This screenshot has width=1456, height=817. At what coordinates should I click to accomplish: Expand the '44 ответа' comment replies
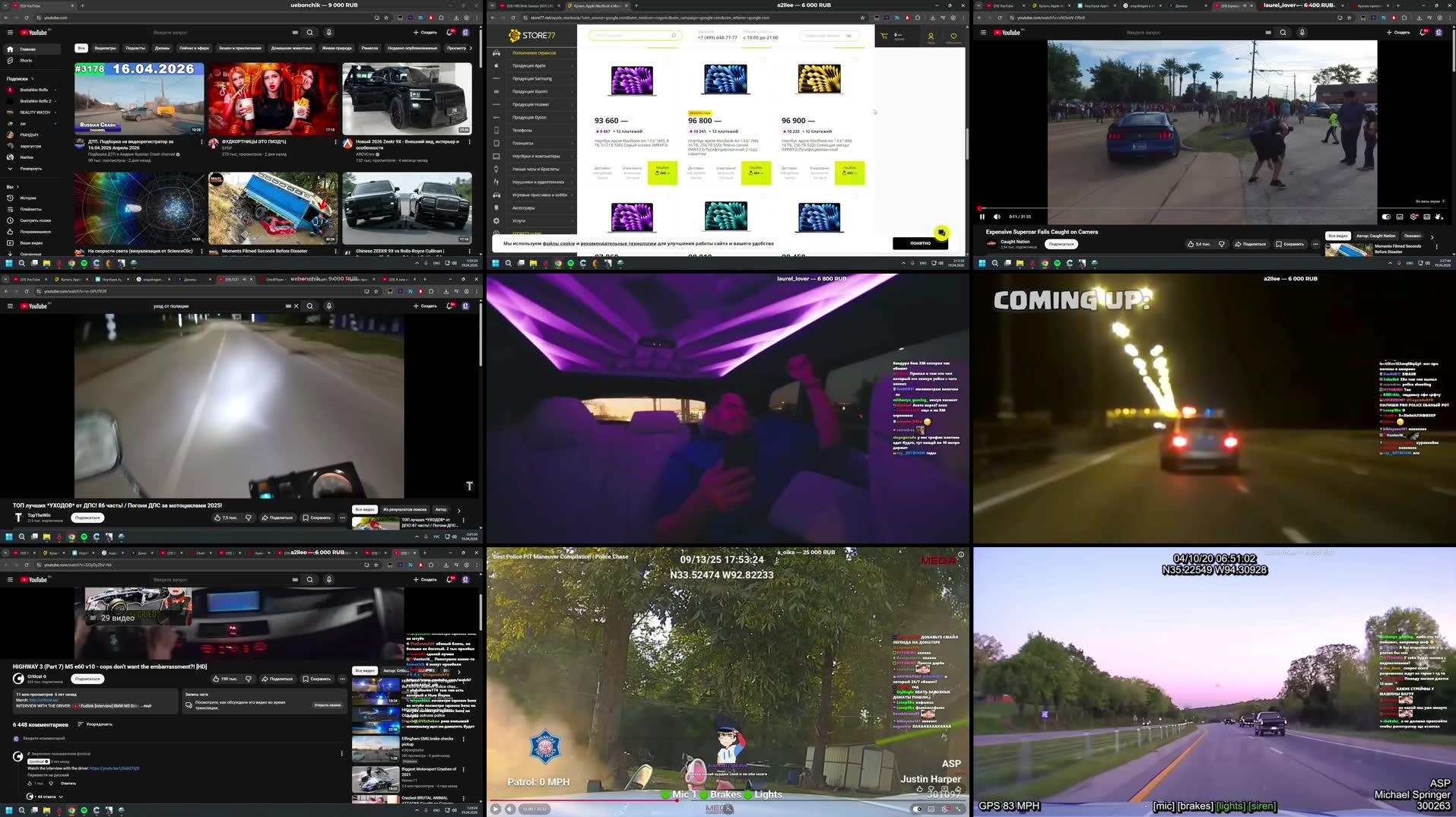pos(46,796)
